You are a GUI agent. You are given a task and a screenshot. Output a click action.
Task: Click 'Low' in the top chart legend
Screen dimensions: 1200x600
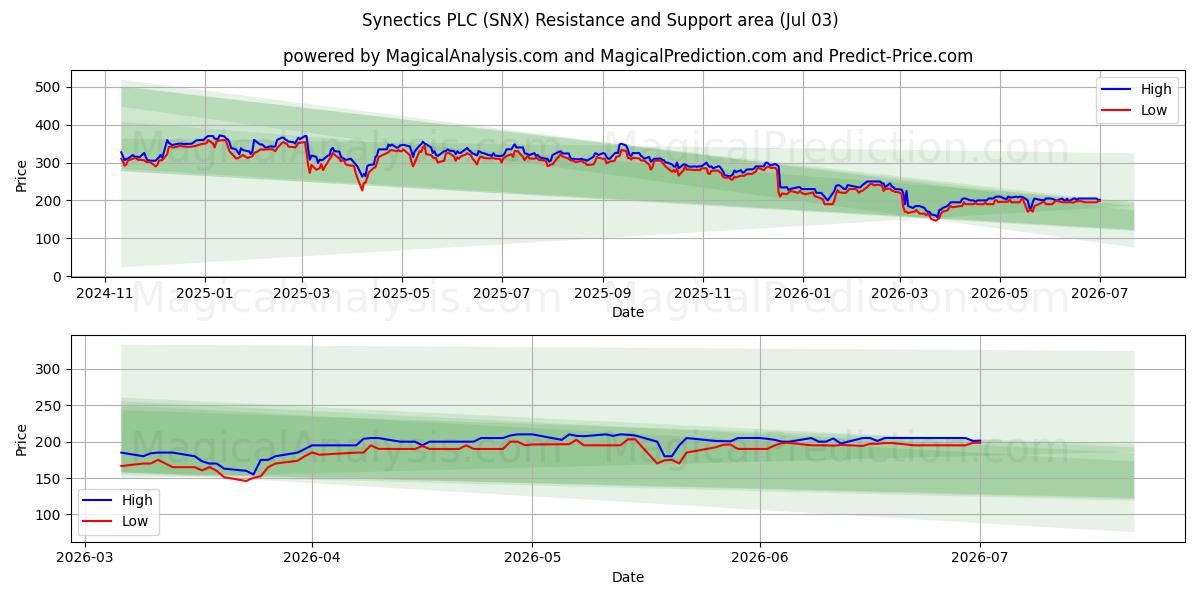coord(1154,110)
